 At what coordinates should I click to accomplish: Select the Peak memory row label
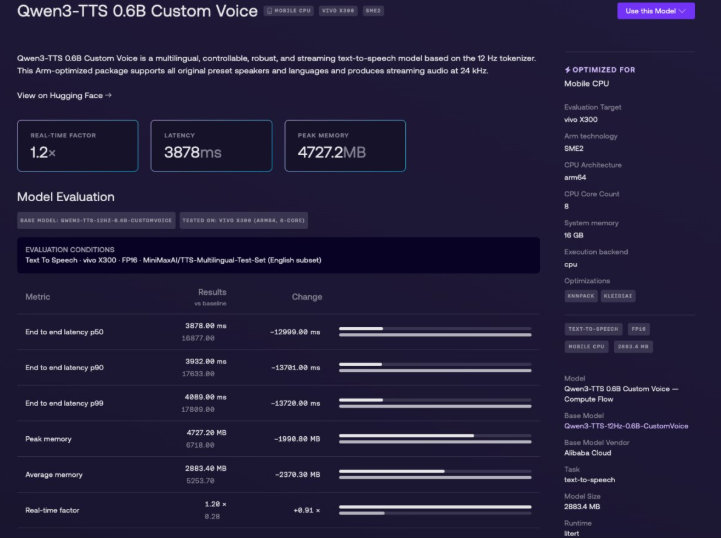48,439
